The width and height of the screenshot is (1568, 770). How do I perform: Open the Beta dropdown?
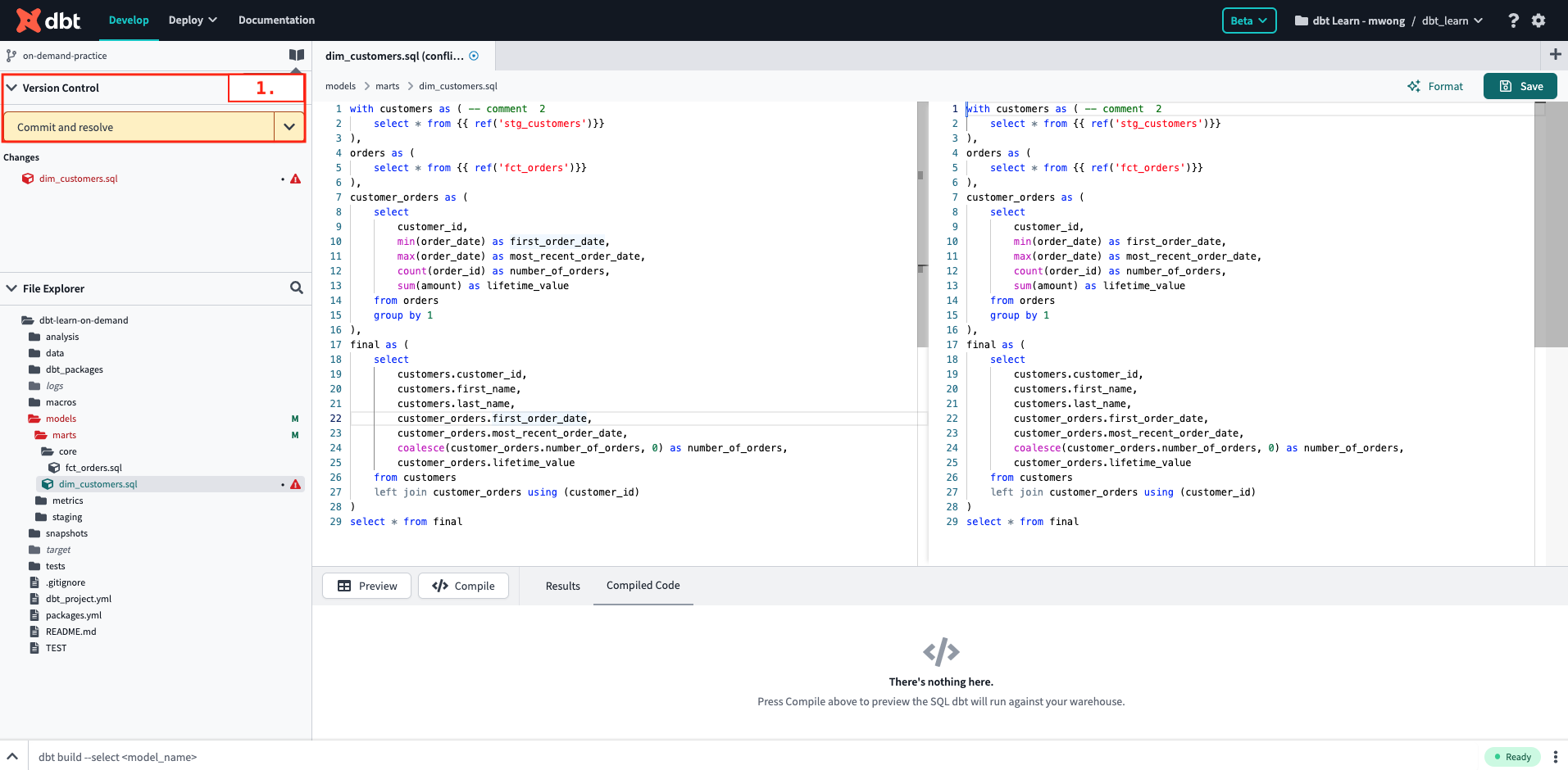[1248, 20]
